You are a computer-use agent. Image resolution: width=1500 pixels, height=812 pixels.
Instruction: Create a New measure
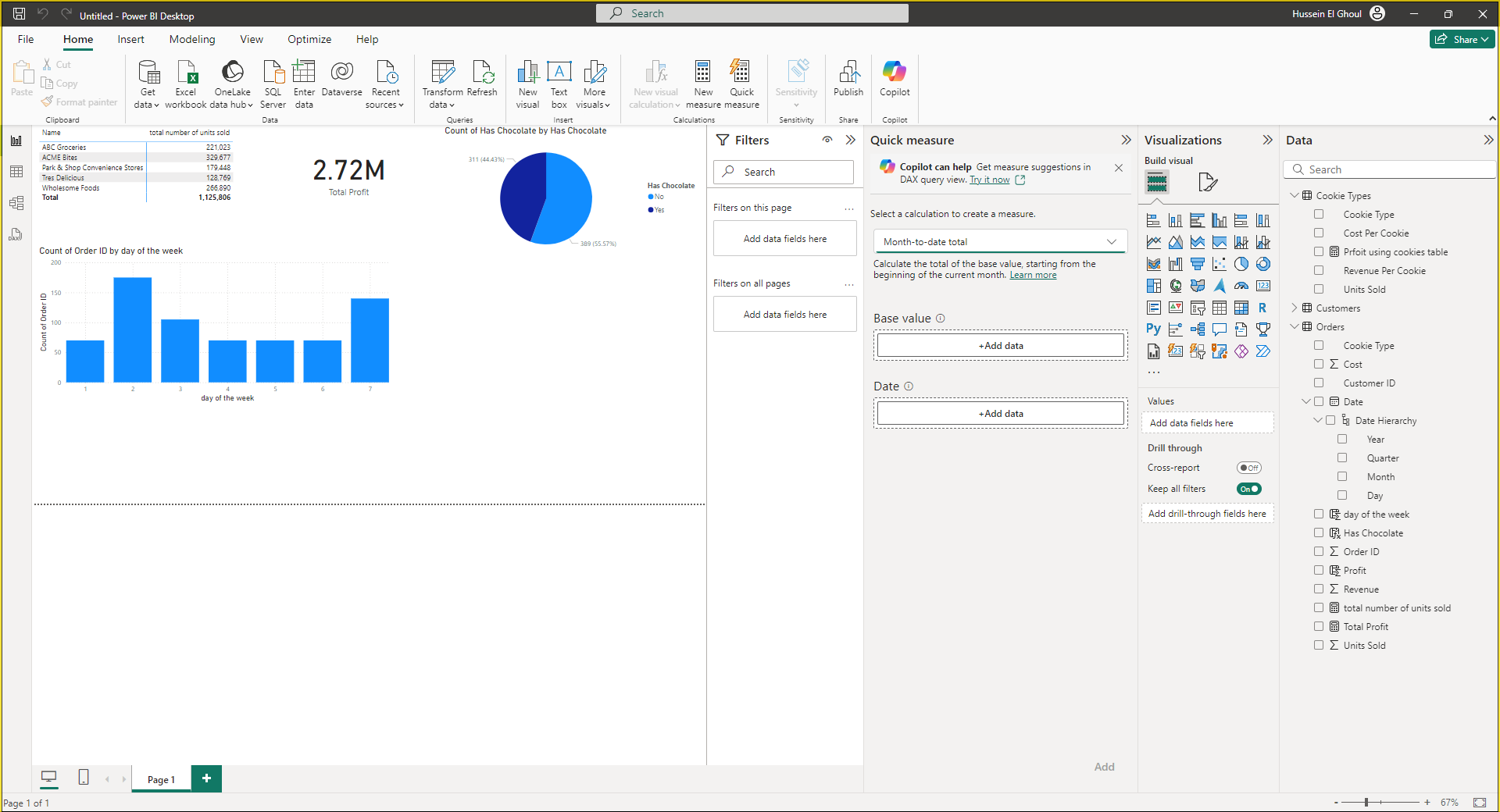(x=703, y=84)
